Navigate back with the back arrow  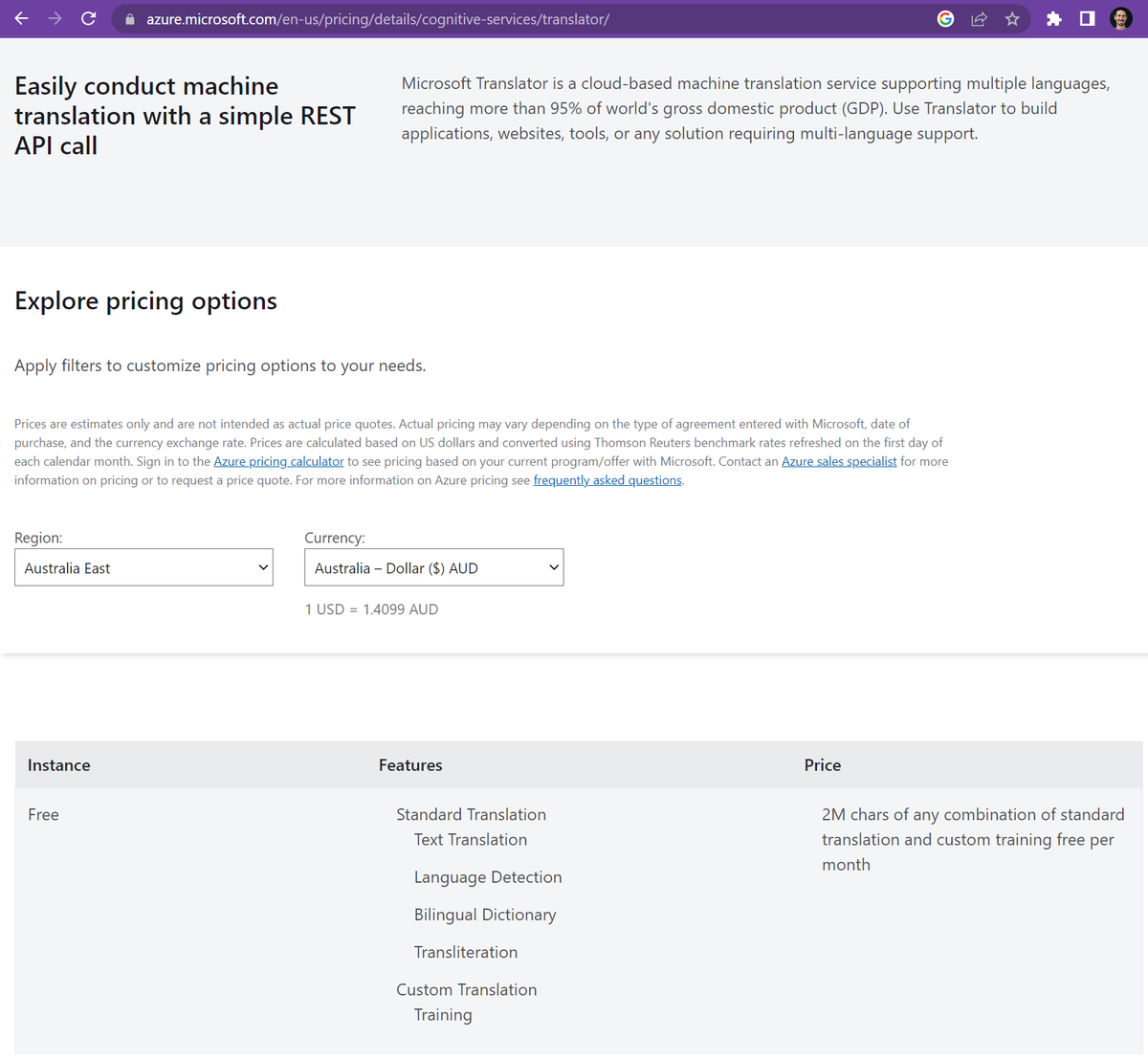tap(21, 18)
